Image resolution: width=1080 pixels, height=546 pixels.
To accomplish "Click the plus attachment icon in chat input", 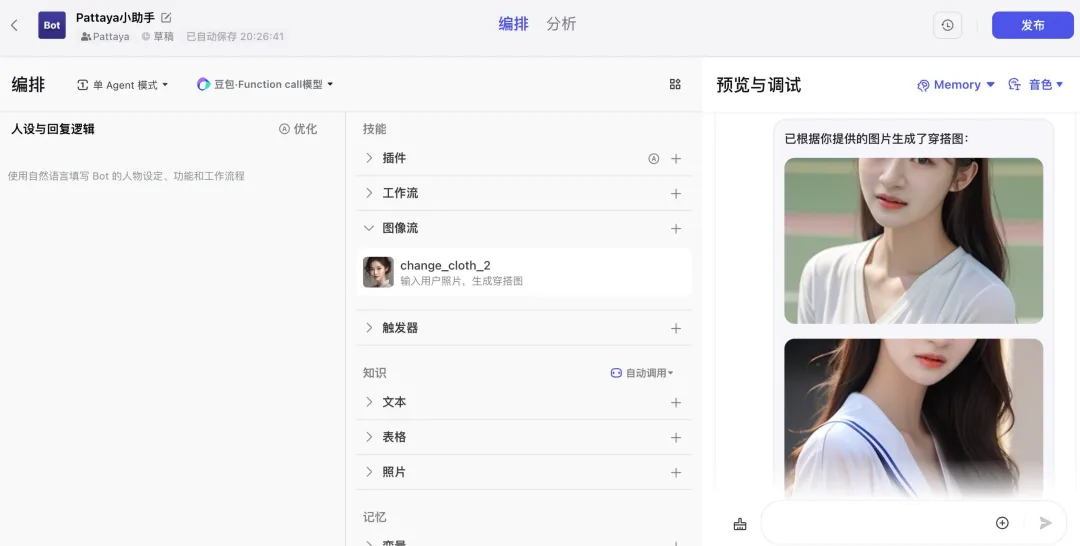I will tap(1002, 523).
